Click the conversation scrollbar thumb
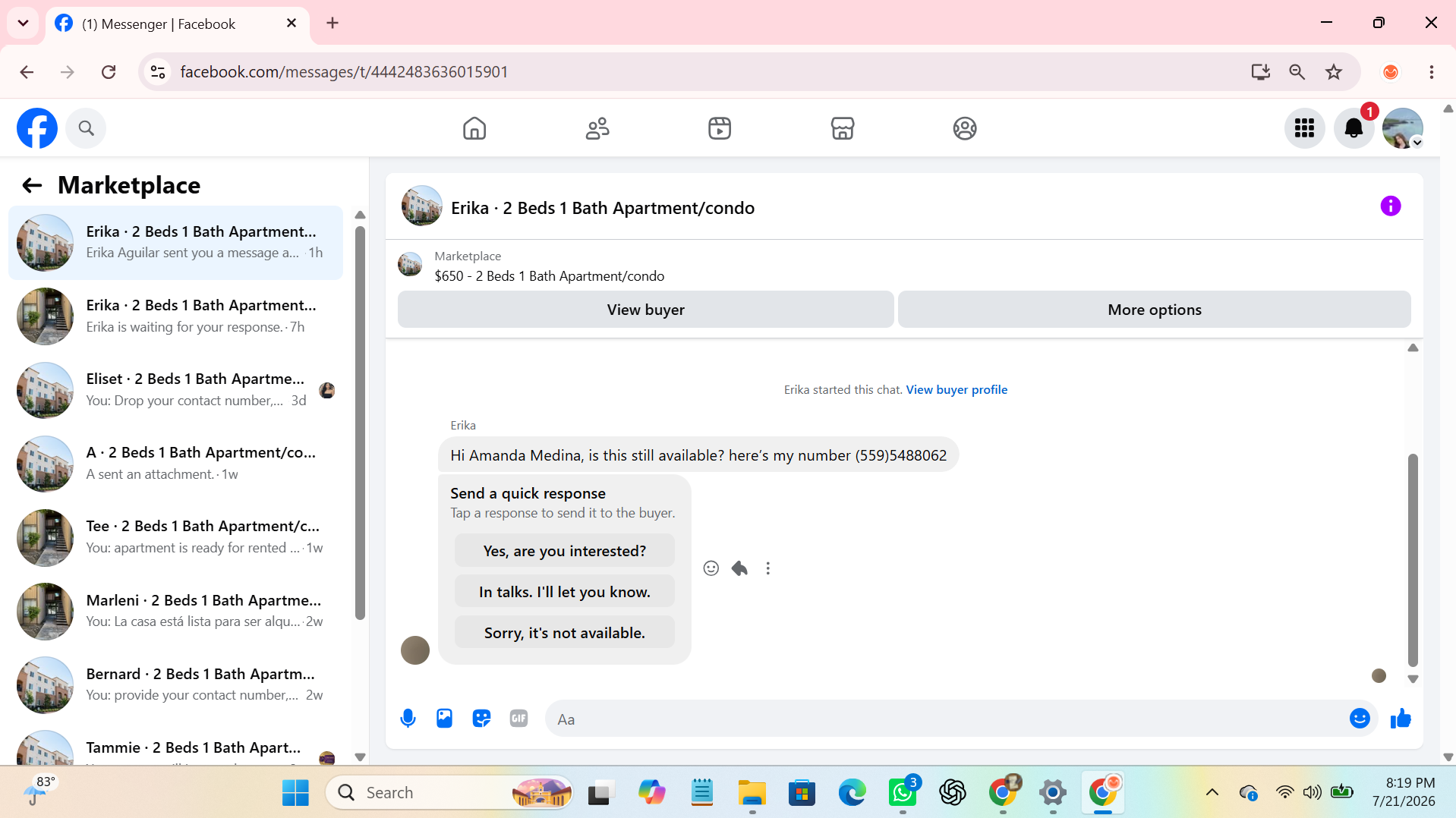The height and width of the screenshot is (818, 1456). [1413, 559]
